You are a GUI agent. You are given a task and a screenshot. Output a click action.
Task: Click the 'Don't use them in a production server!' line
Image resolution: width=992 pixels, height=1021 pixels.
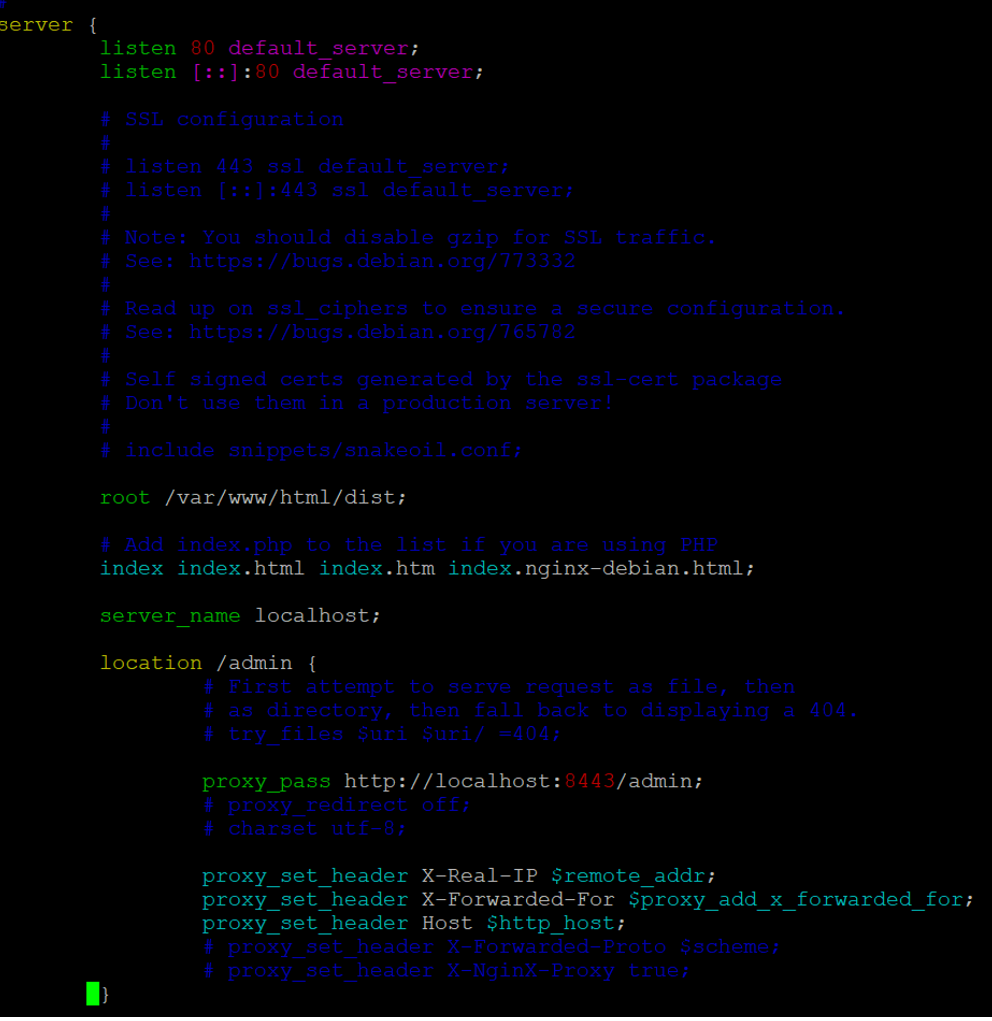357,403
